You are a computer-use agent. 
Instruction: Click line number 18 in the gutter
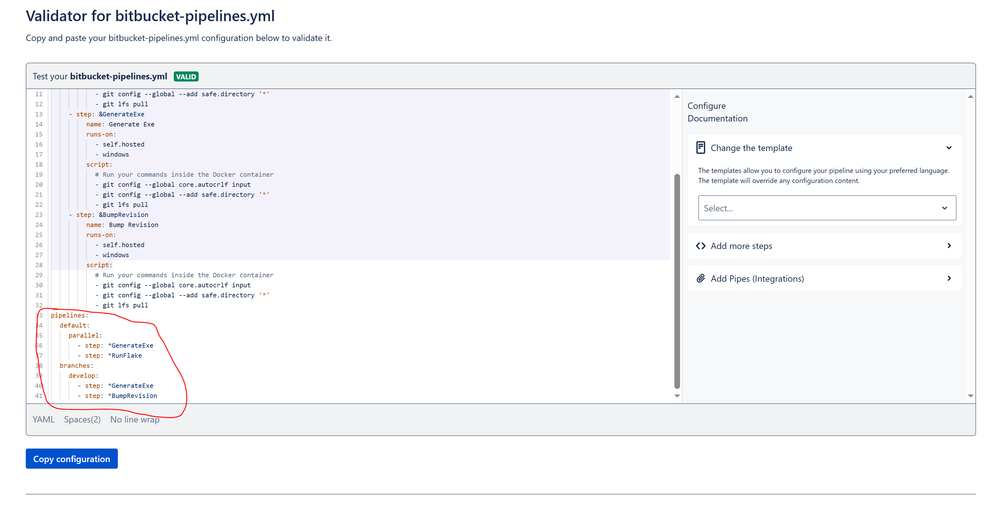[39, 164]
